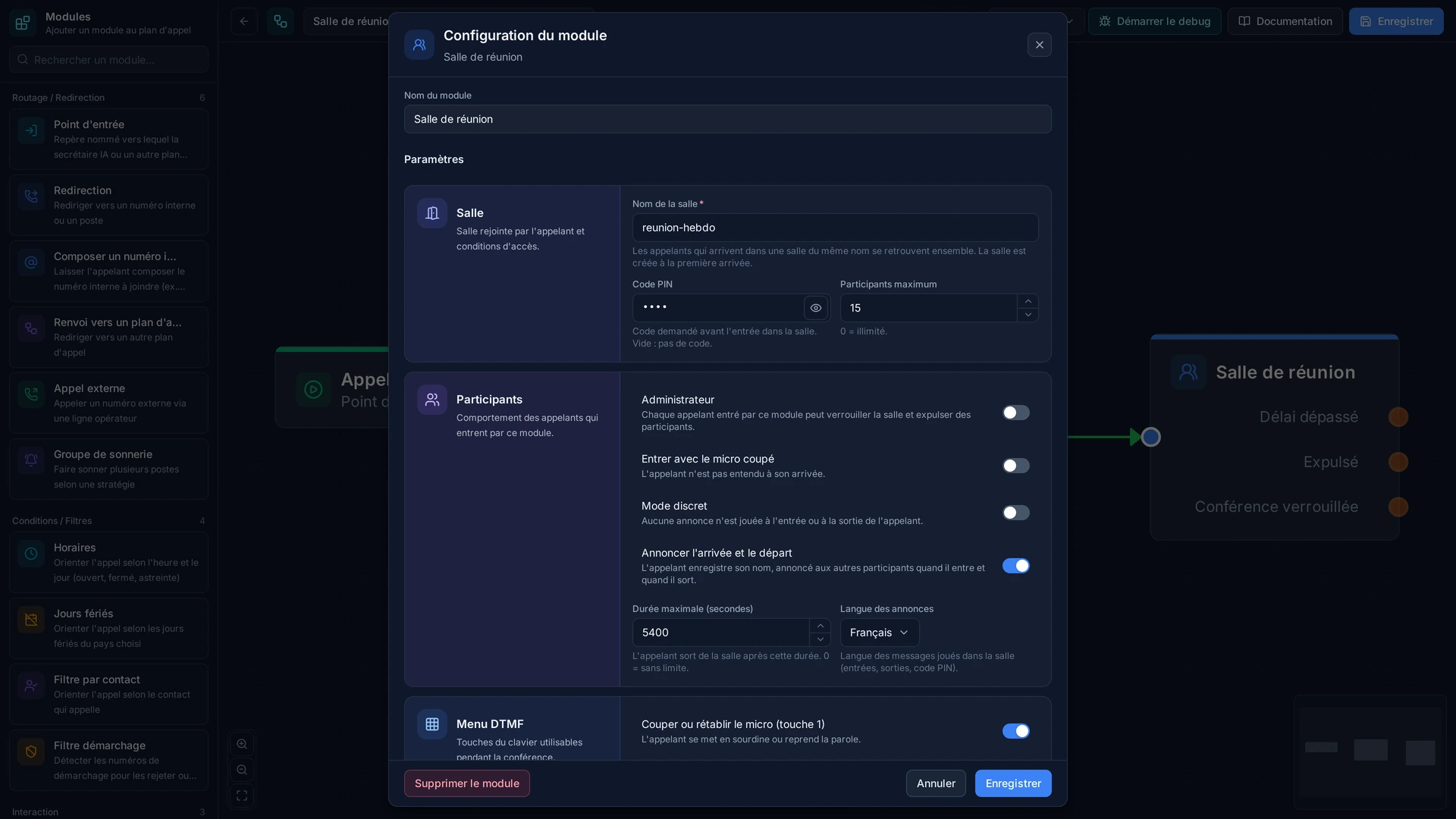Decrement Durée maximale with down arrow

821,639
